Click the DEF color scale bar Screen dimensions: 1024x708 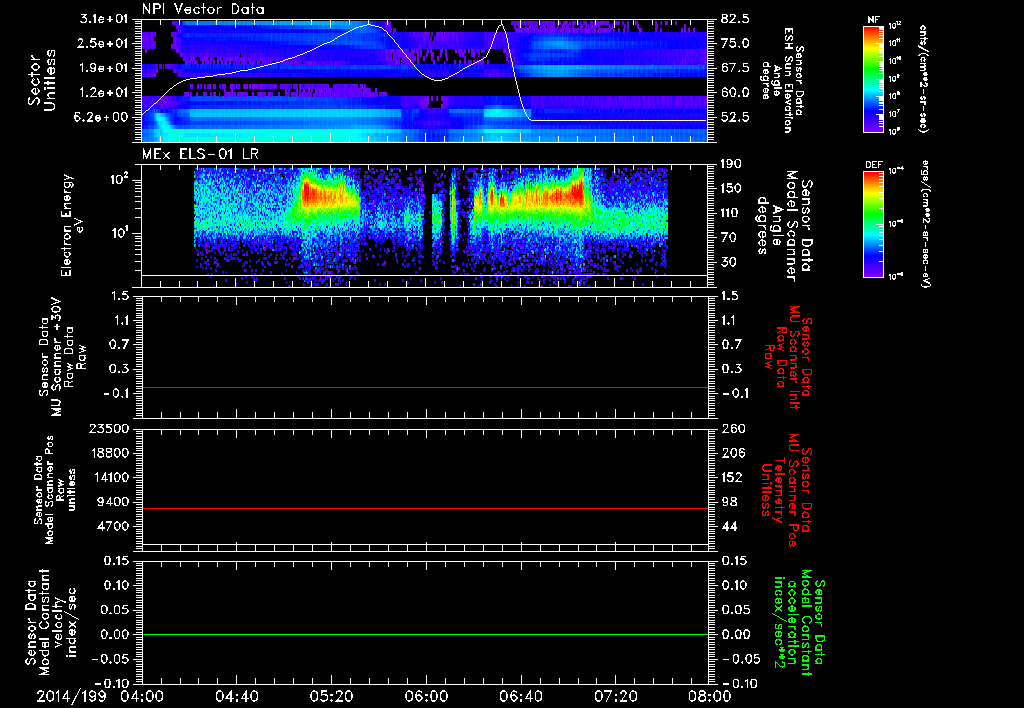873,224
